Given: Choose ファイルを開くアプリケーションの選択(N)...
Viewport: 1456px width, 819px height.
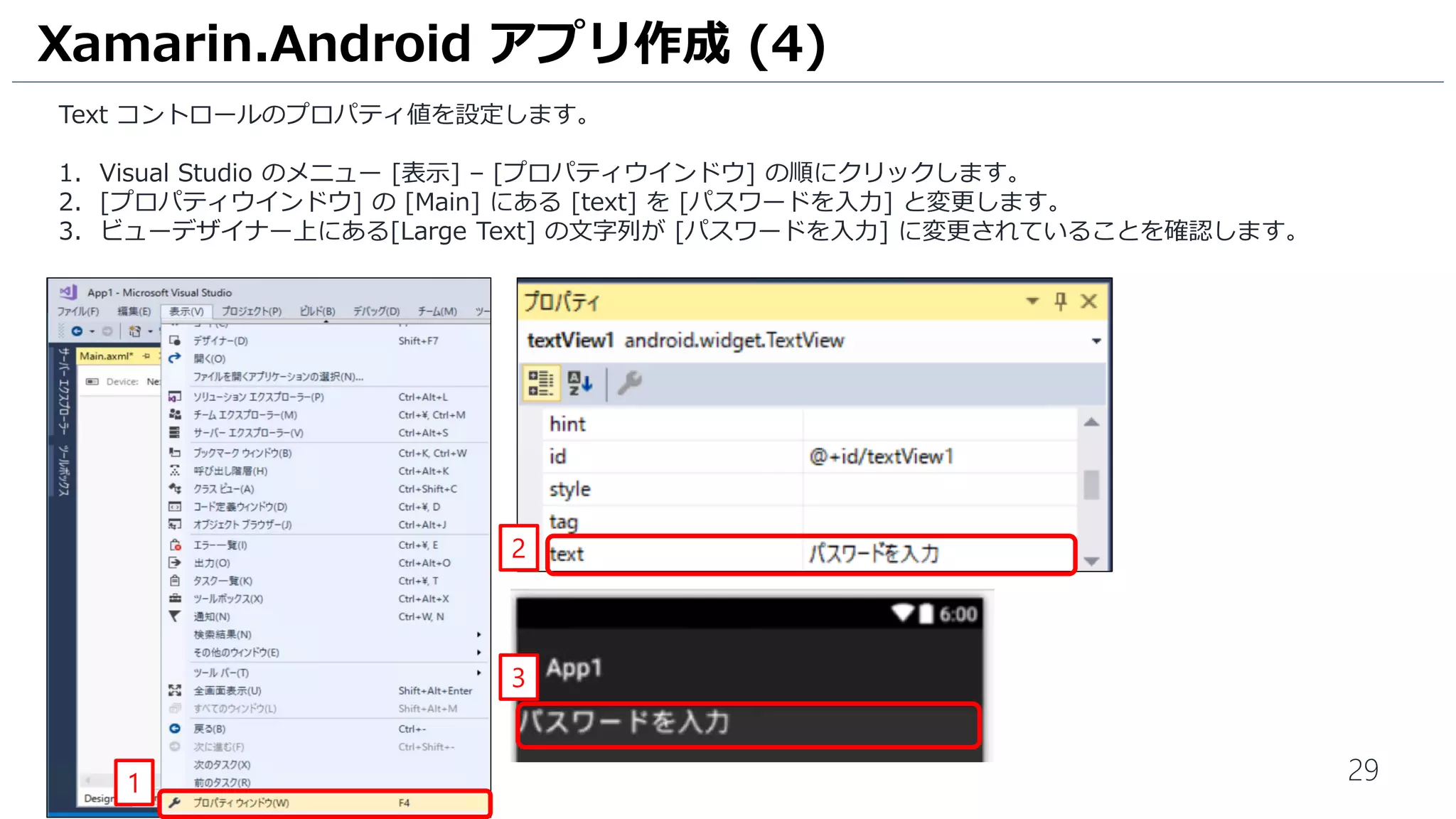Looking at the screenshot, I should (x=326, y=377).
